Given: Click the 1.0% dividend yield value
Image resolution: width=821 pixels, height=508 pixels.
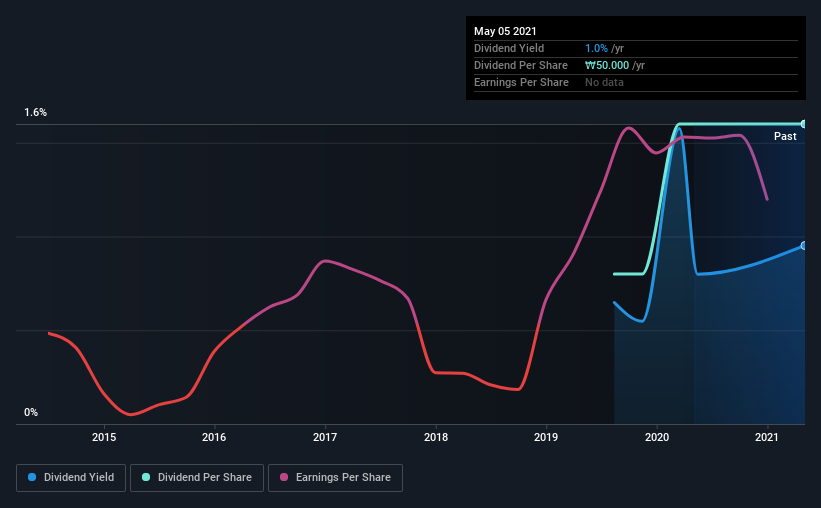Looking at the screenshot, I should pos(596,48).
